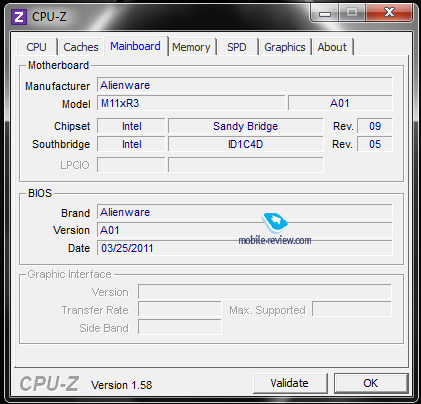Click the BIOS Date label

click(79, 248)
